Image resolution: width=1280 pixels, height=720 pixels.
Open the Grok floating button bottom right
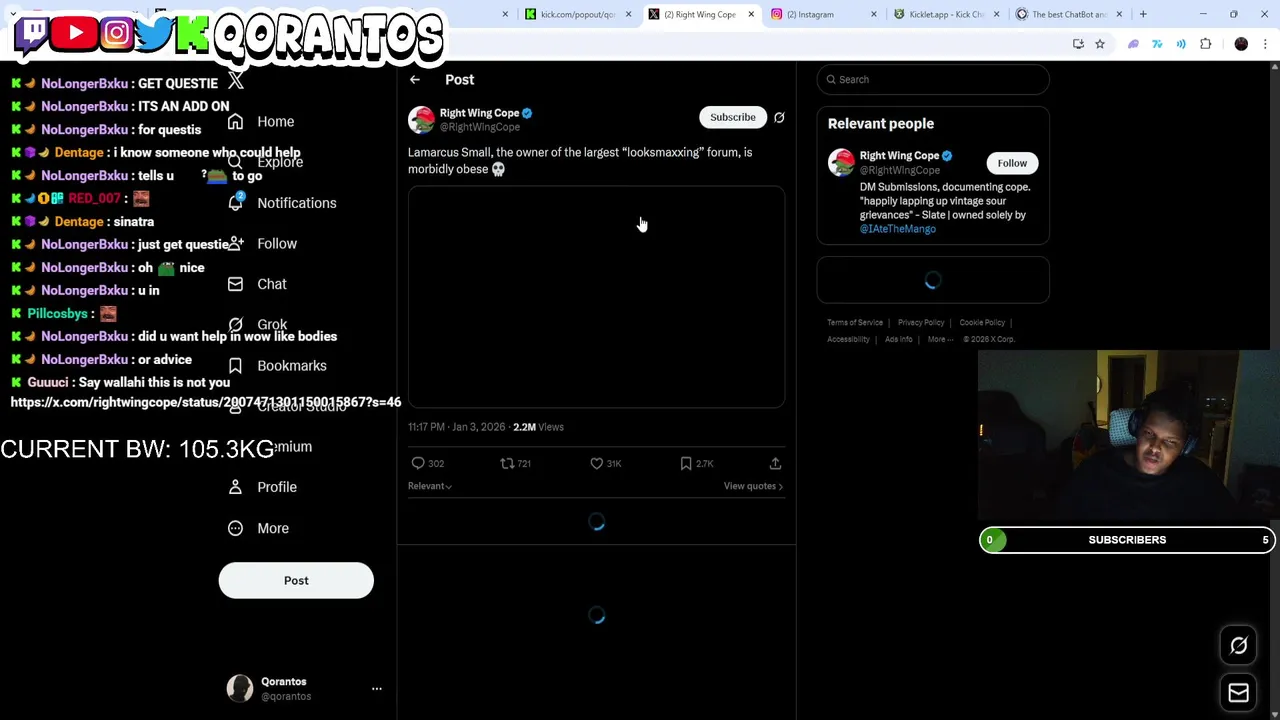[x=1238, y=646]
